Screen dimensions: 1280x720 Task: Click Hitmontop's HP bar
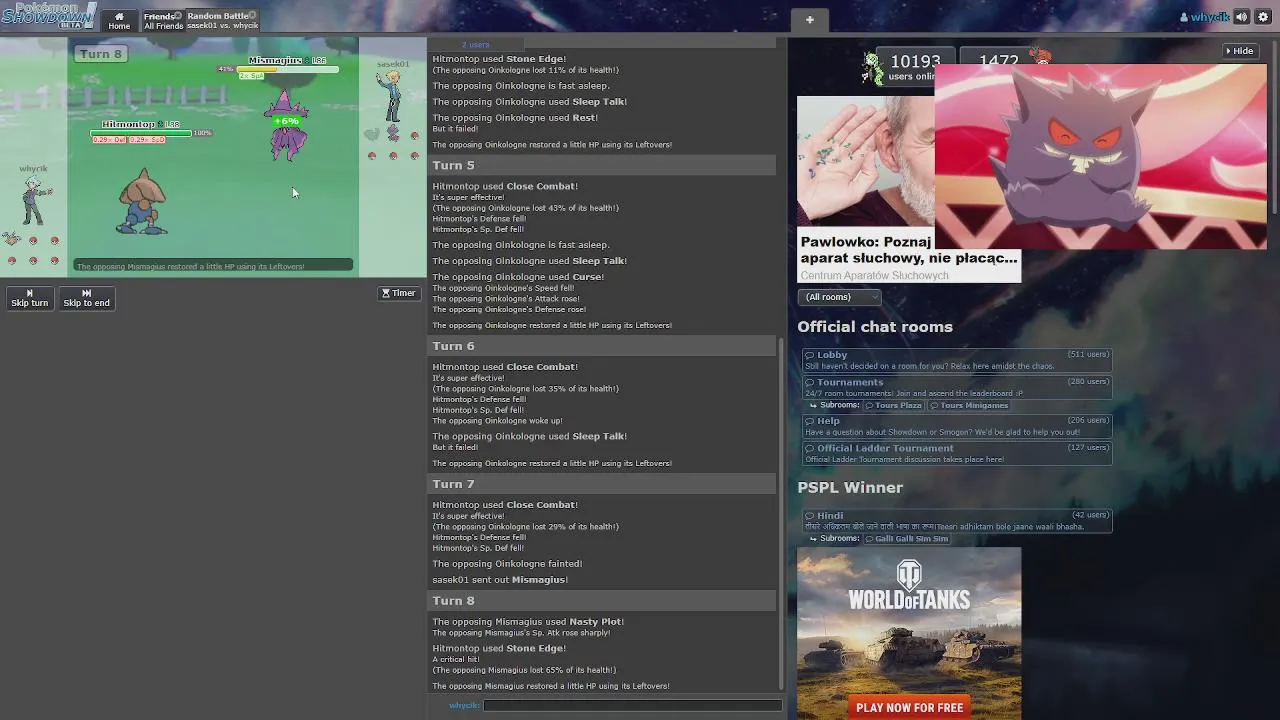[x=140, y=133]
